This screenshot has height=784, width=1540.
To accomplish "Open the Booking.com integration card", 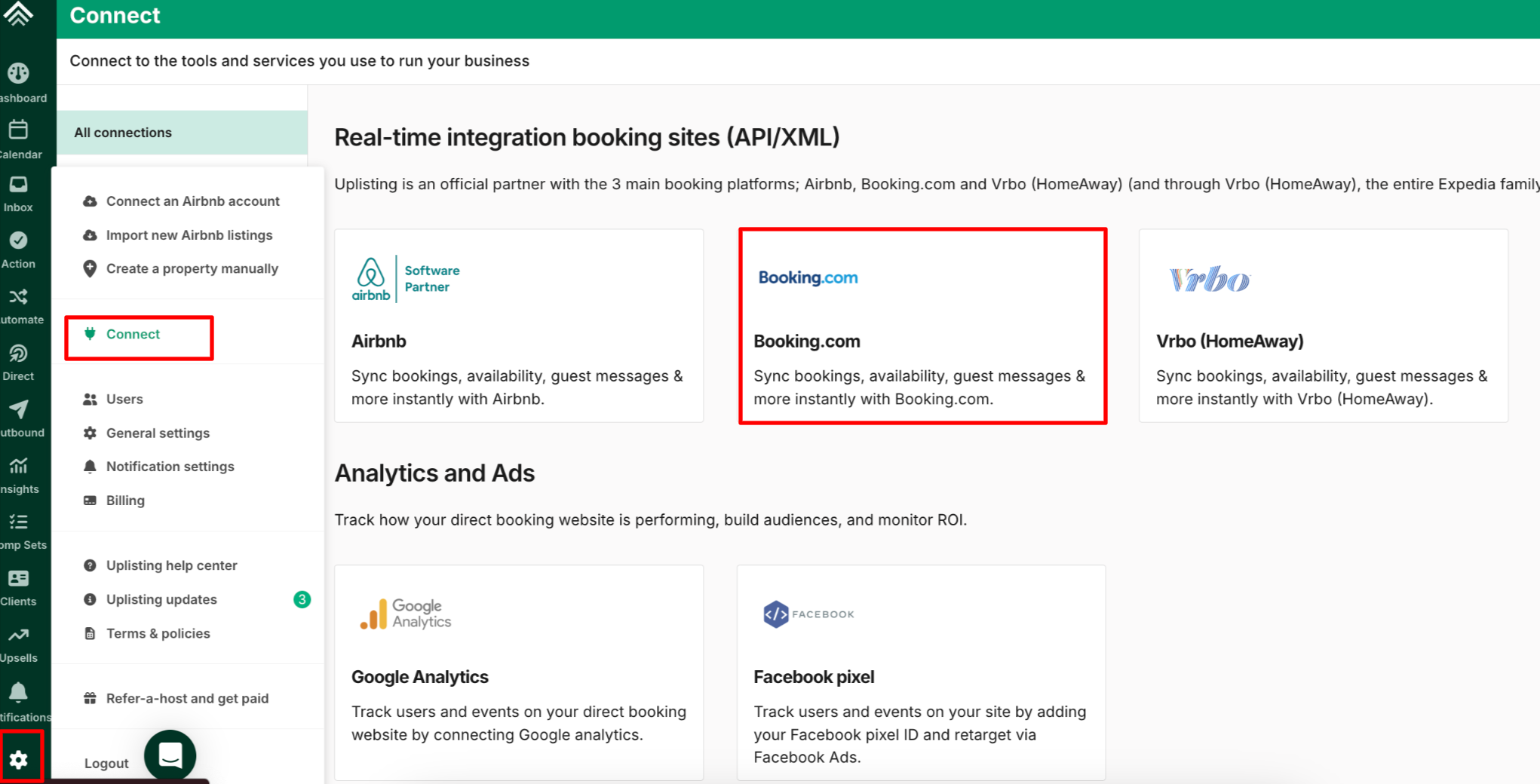I will coord(922,326).
